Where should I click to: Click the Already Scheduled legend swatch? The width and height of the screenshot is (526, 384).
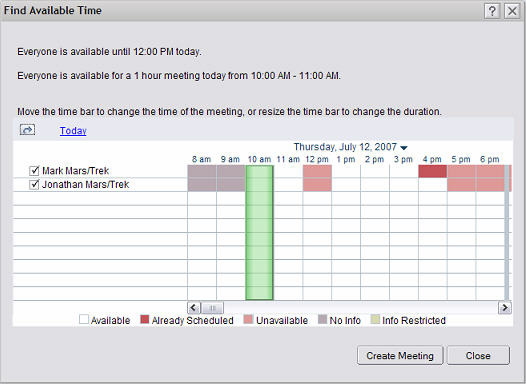pos(145,319)
